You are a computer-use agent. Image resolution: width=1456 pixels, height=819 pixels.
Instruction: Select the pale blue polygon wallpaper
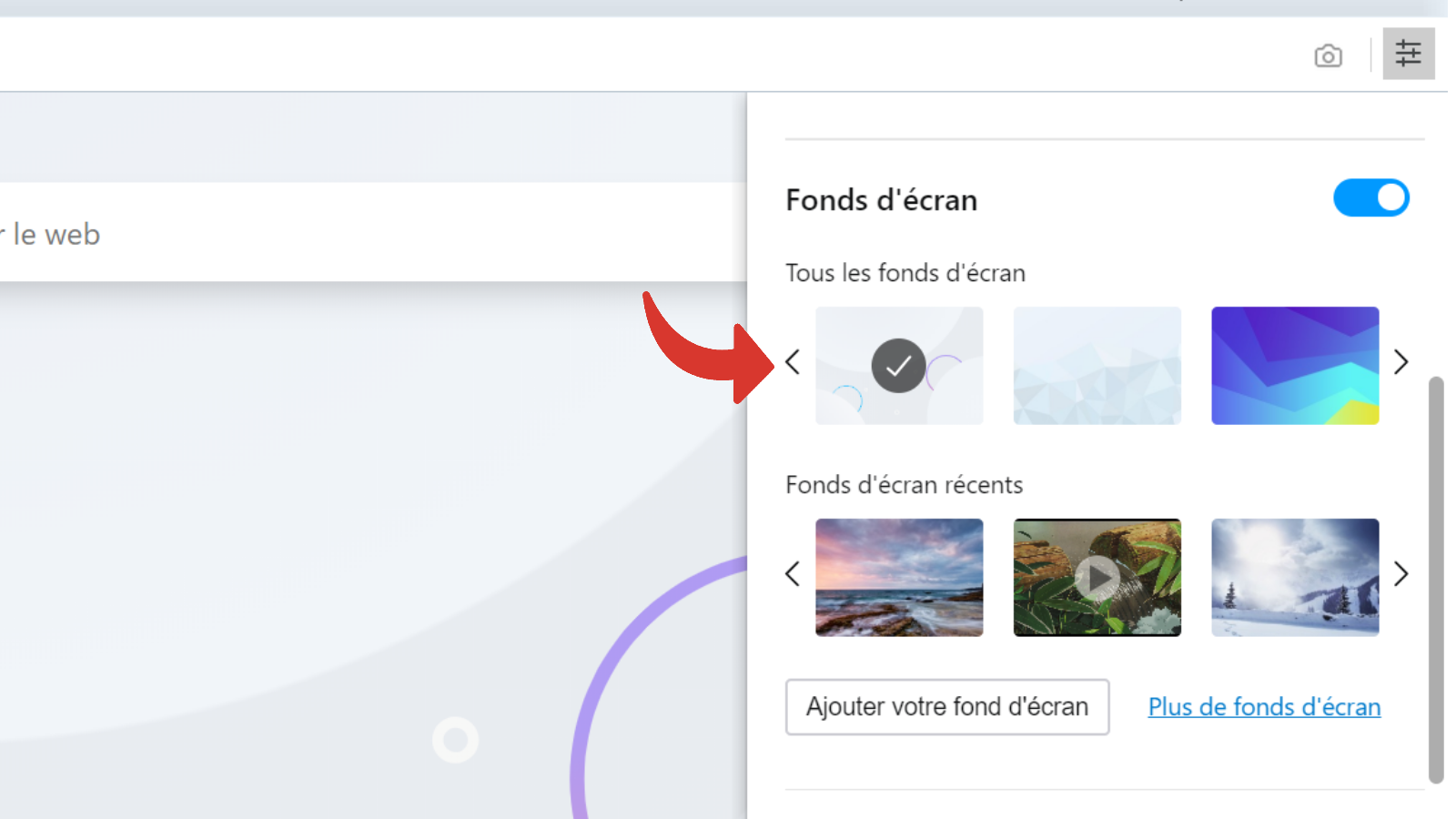click(1097, 366)
